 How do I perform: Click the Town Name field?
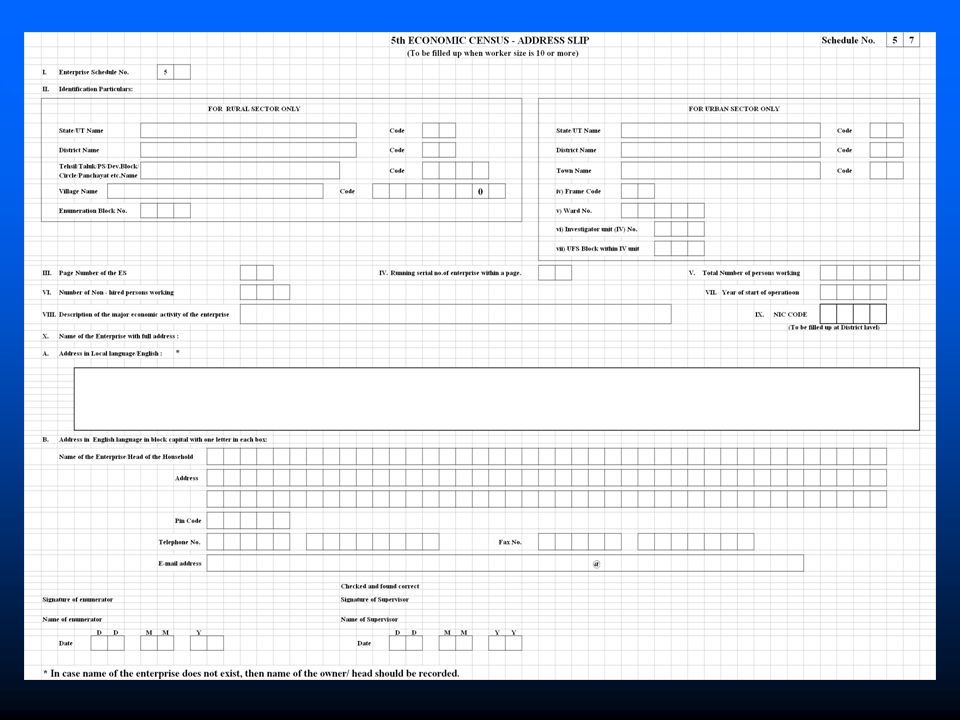(721, 170)
